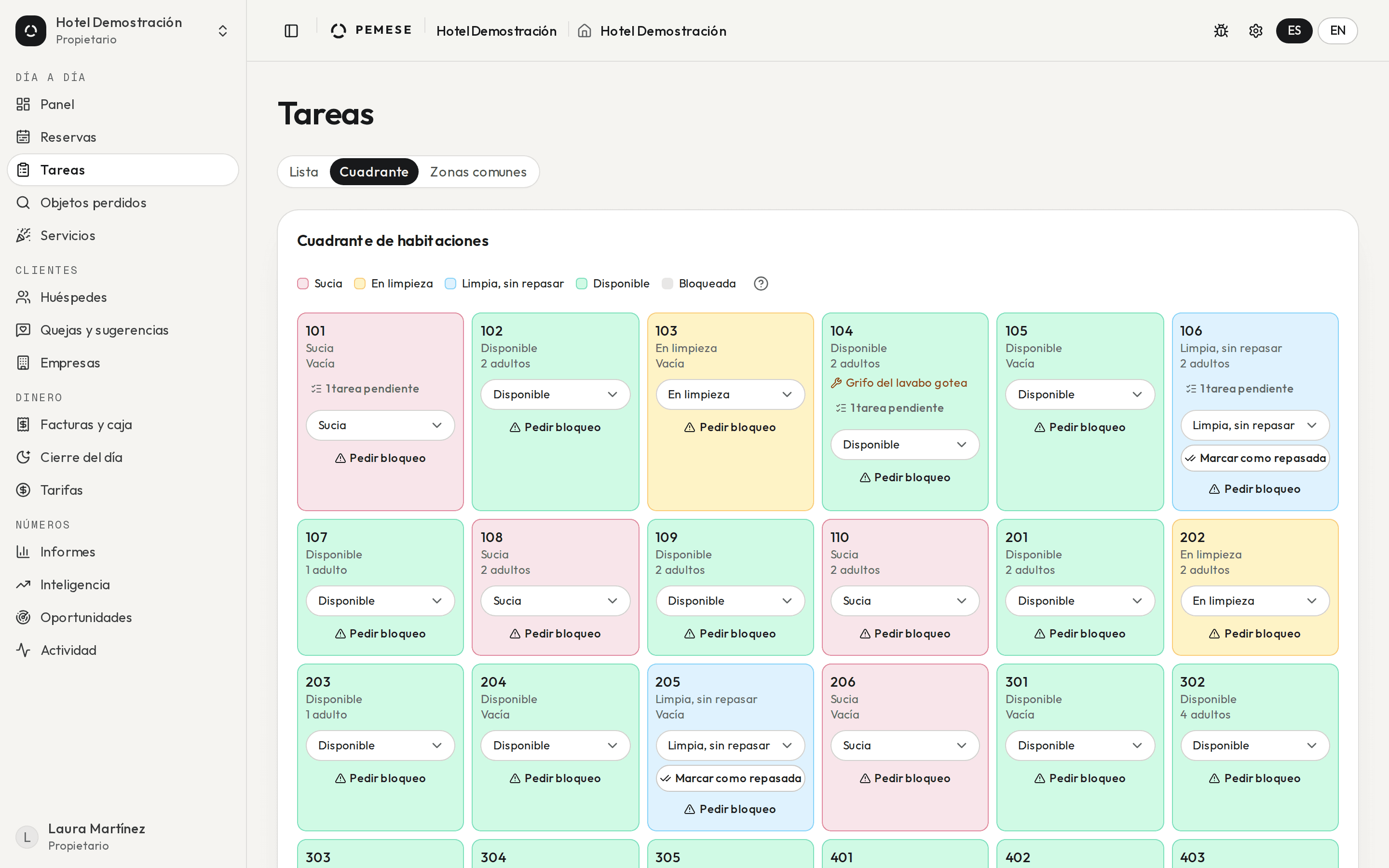Screen dimensions: 1389x868
Task: Open Laura Martínez user profile
Action: click(123, 837)
